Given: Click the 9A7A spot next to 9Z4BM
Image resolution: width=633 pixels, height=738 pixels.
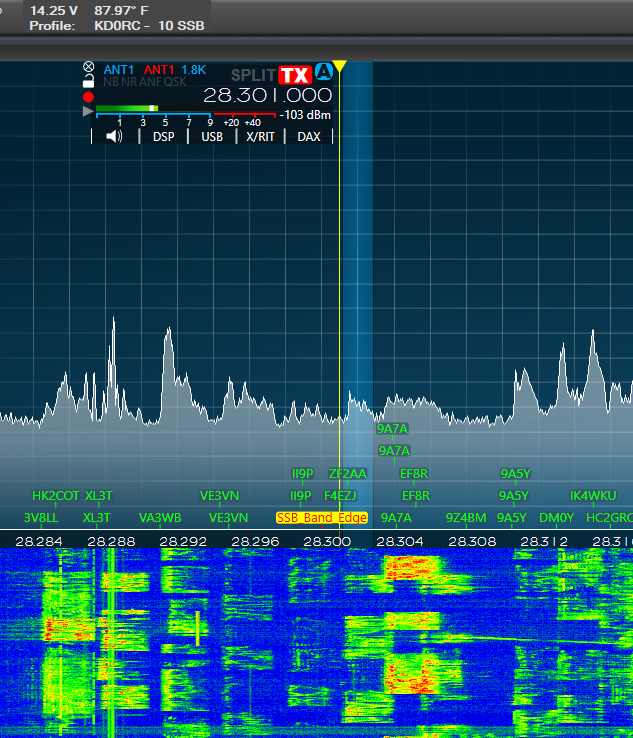Looking at the screenshot, I should point(396,518).
